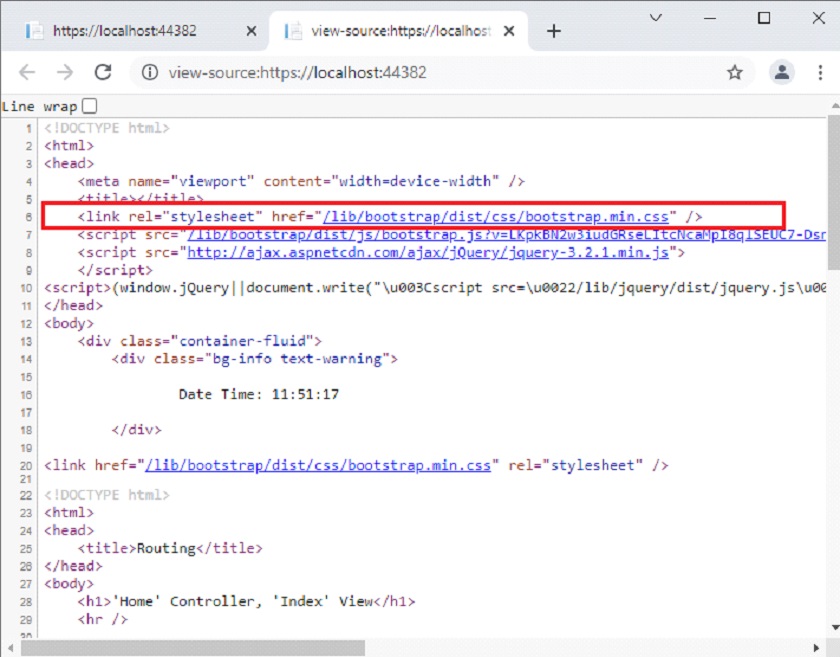Click the window.jQuery script line 10
The width and height of the screenshot is (840, 657).
click(435, 288)
